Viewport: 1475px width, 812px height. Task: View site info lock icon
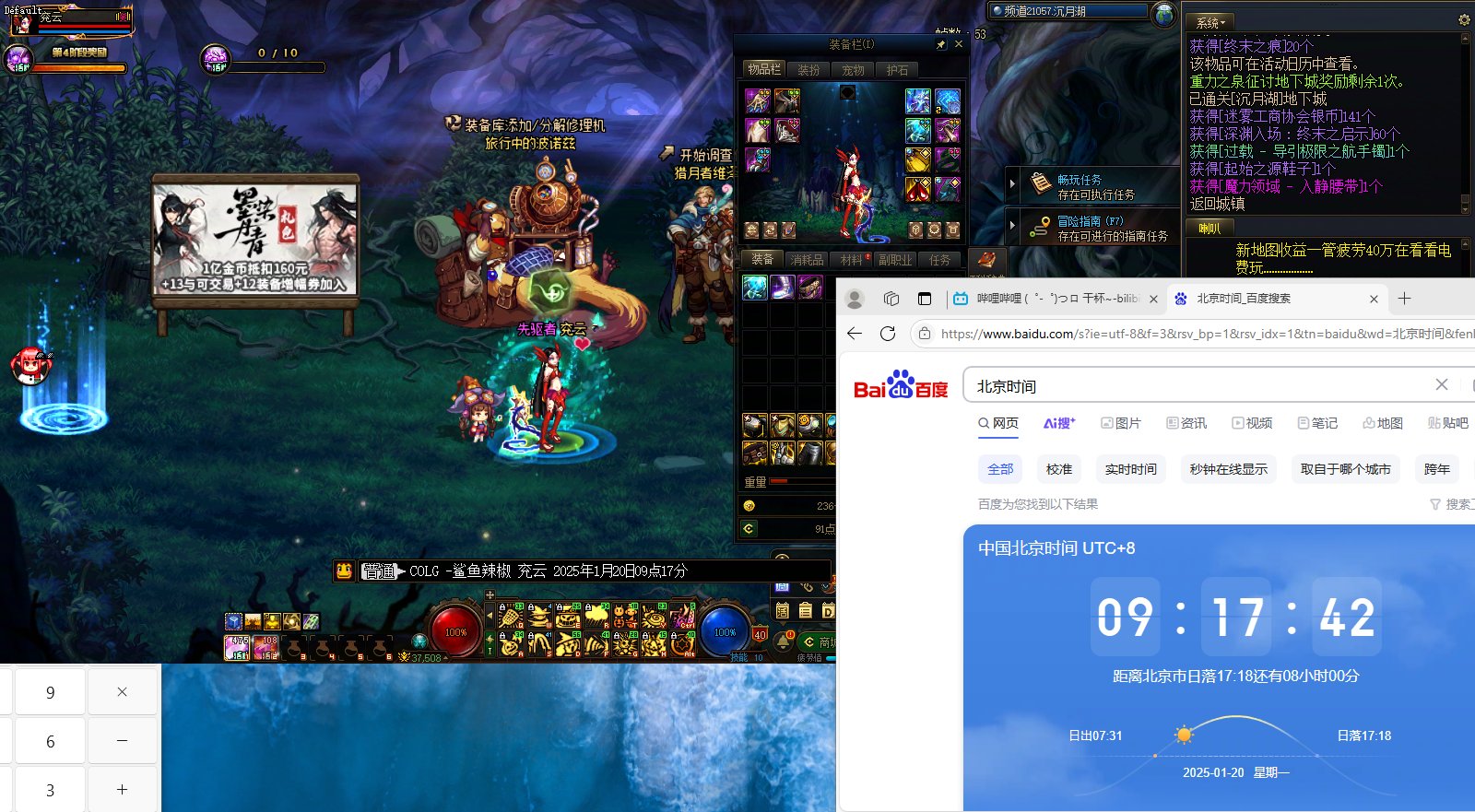(925, 334)
